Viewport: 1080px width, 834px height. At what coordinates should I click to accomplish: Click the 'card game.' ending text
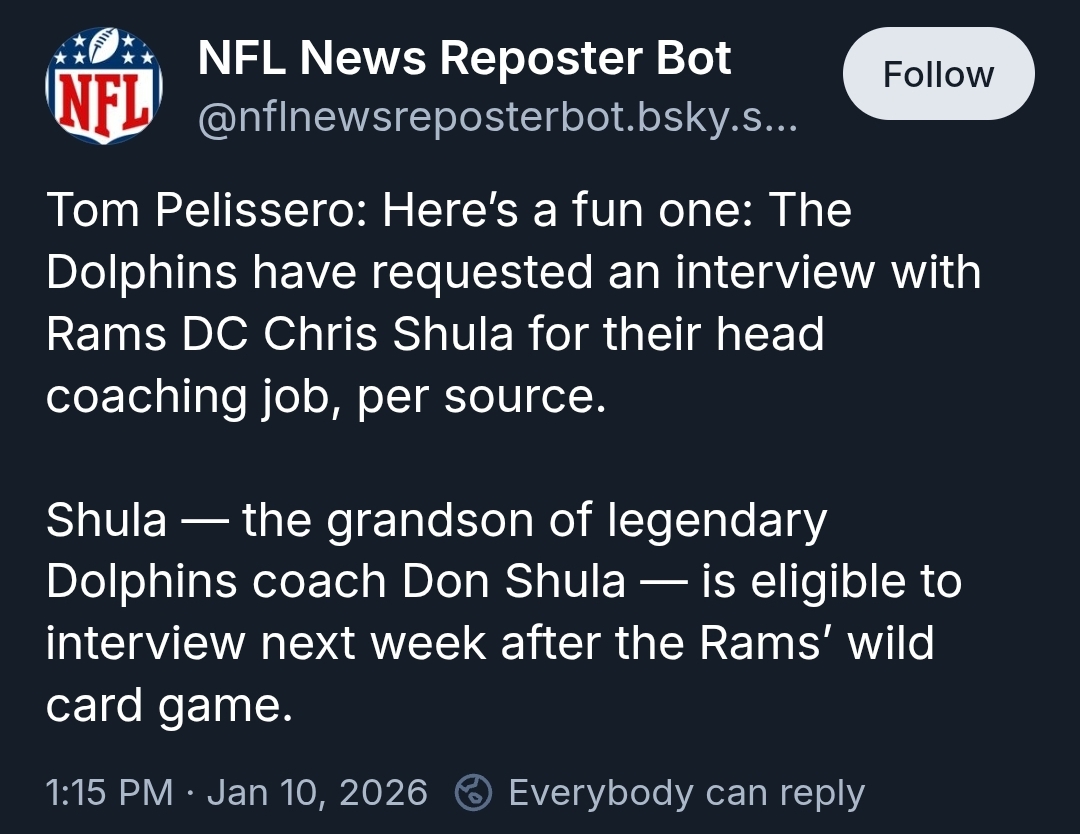[x=169, y=706]
